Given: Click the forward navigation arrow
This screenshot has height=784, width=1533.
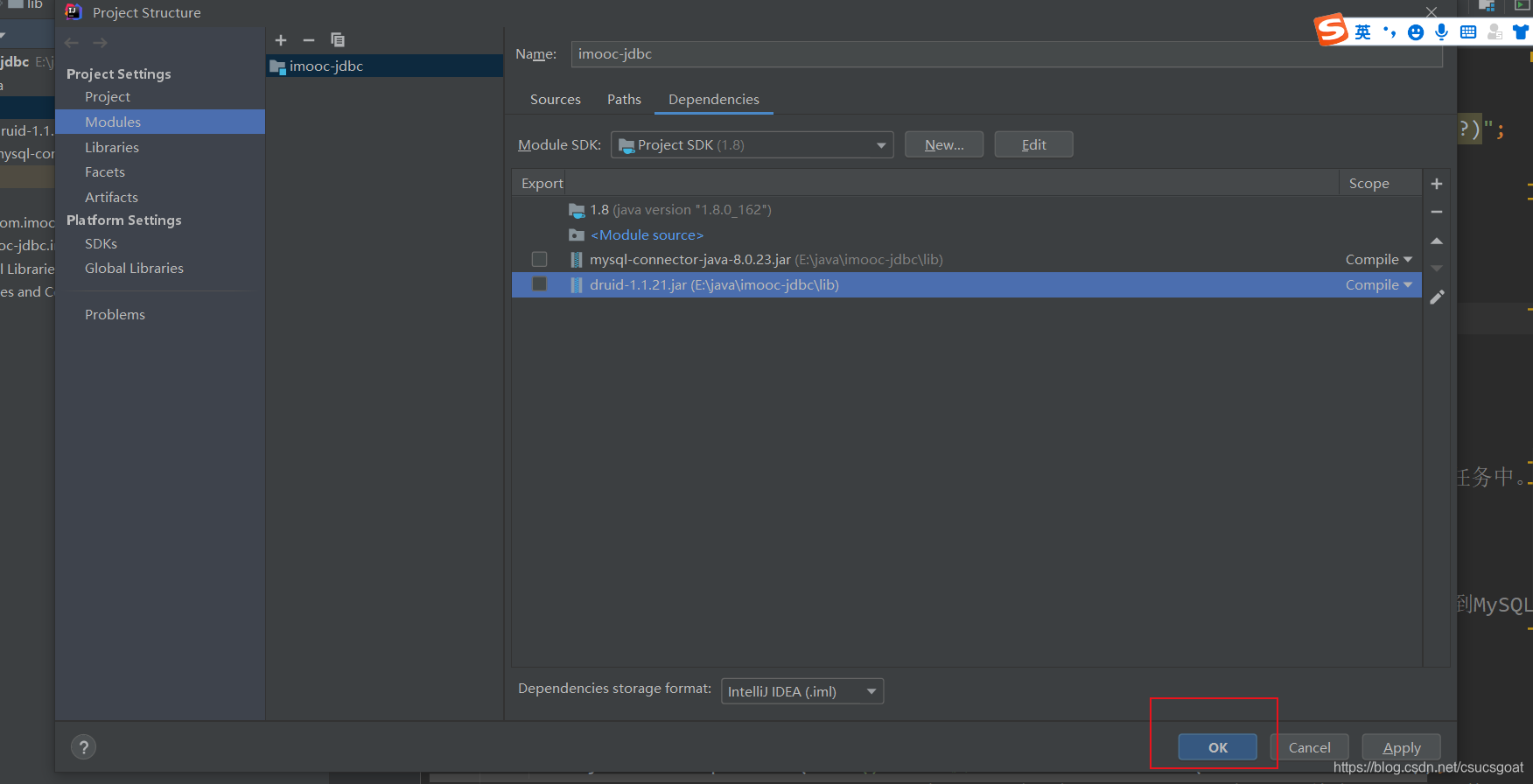Looking at the screenshot, I should (x=101, y=43).
